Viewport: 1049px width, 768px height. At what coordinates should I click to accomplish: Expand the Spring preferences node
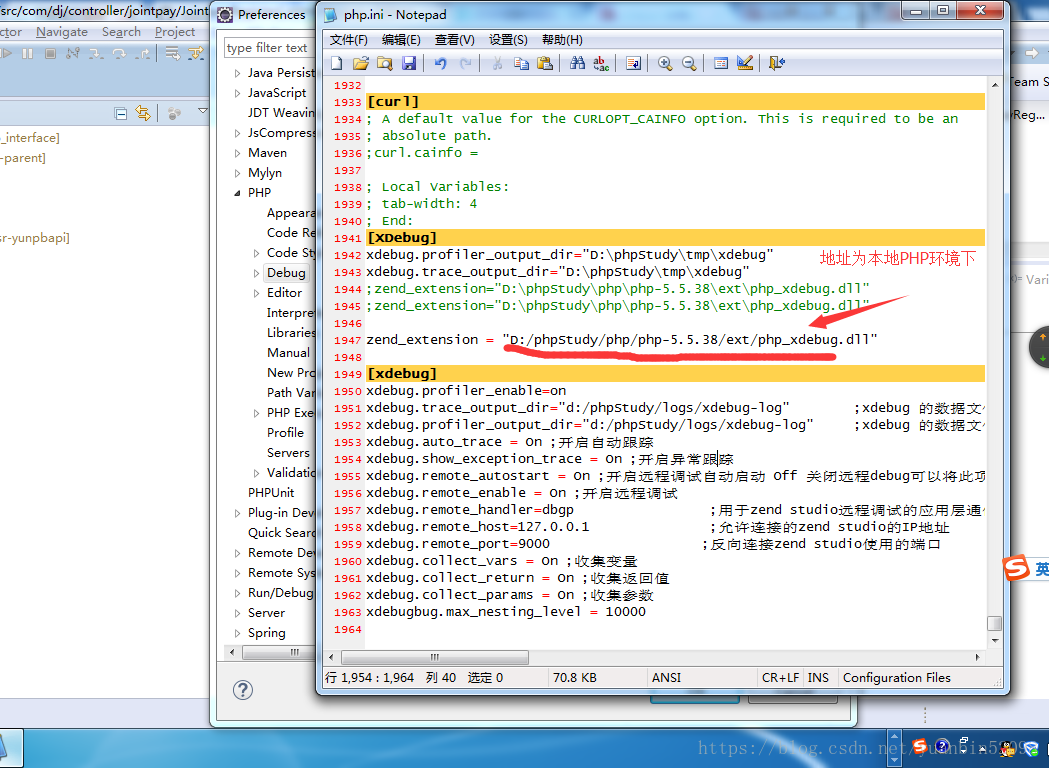[x=237, y=634]
